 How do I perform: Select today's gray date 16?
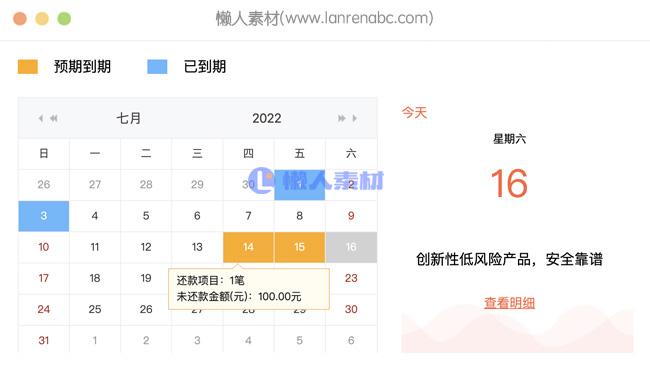(351, 247)
